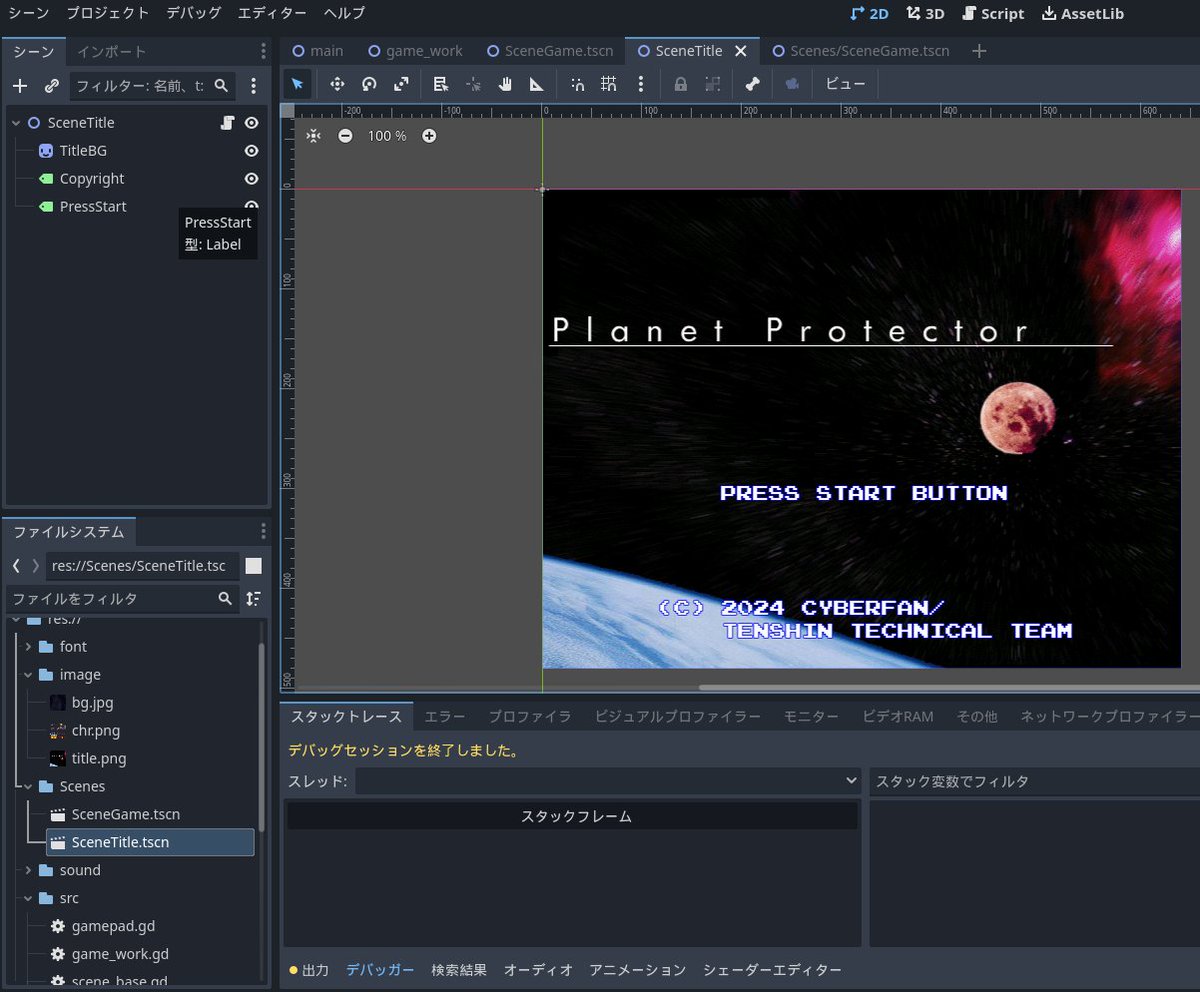Toggle visibility of SceneTitle node
This screenshot has height=992, width=1200.
pos(252,122)
